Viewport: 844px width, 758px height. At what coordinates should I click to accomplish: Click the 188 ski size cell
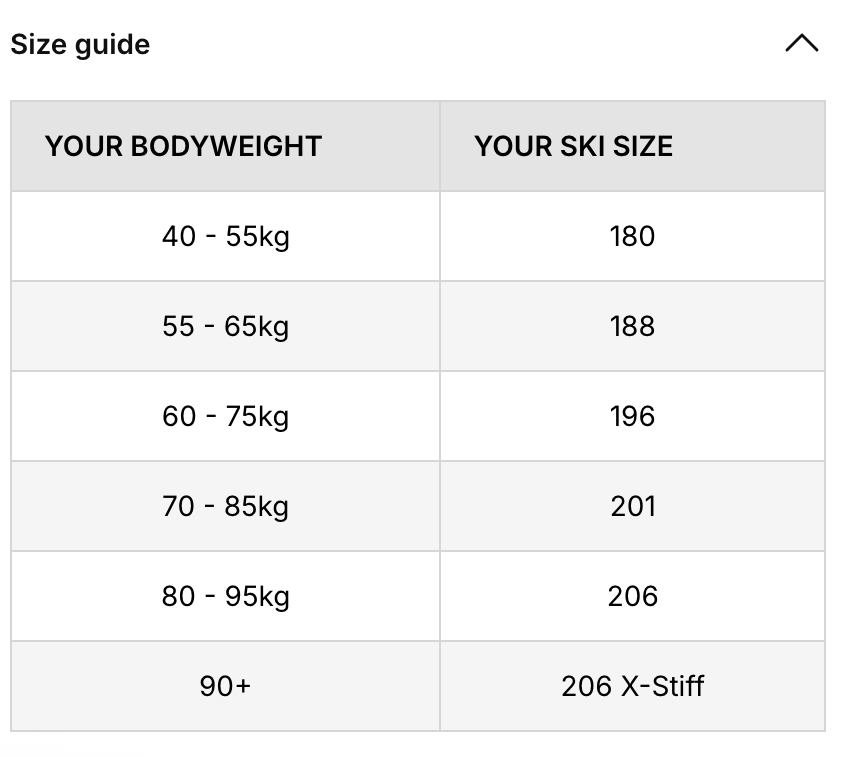point(632,326)
